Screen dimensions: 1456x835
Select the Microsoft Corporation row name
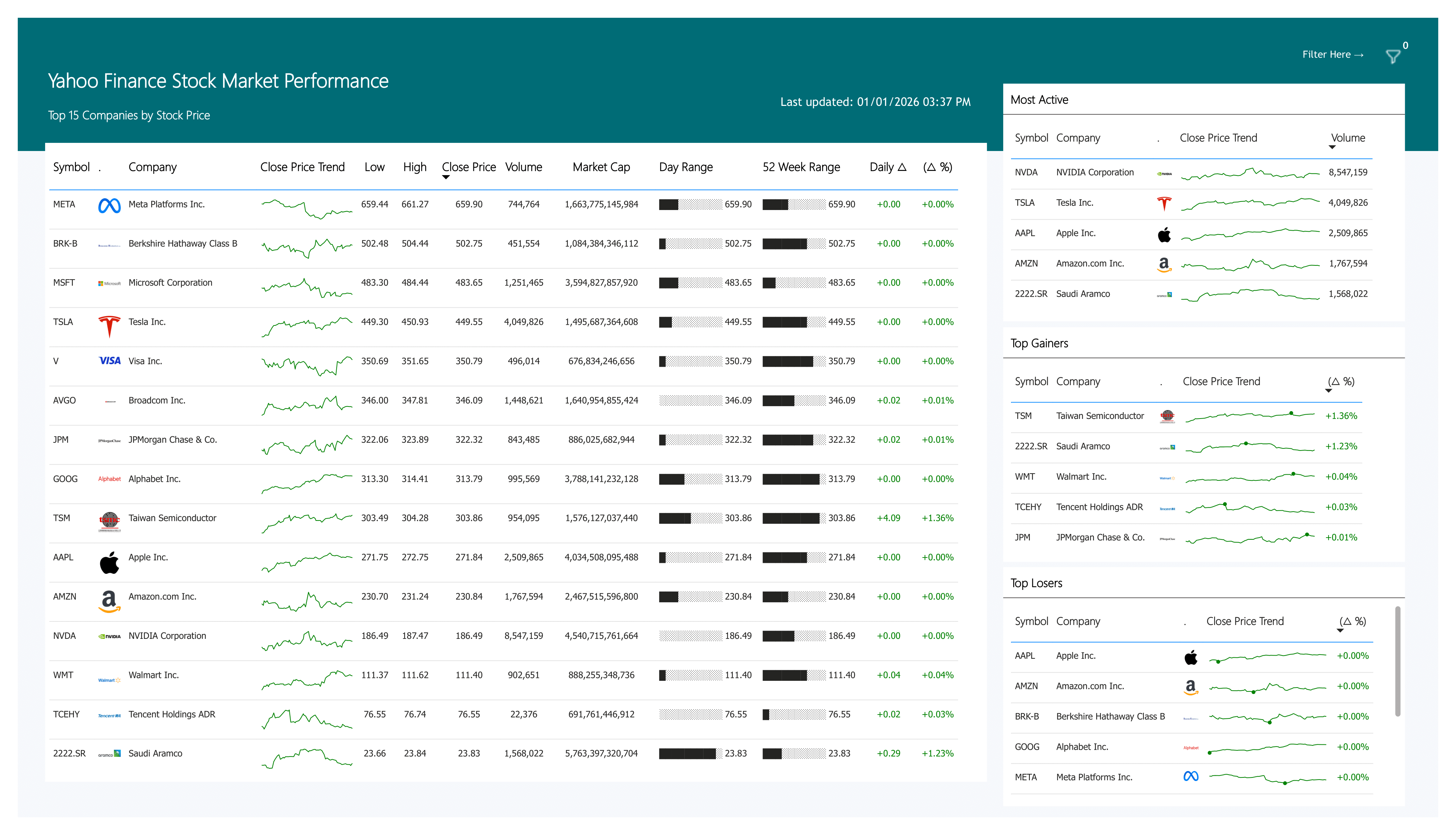[170, 283]
